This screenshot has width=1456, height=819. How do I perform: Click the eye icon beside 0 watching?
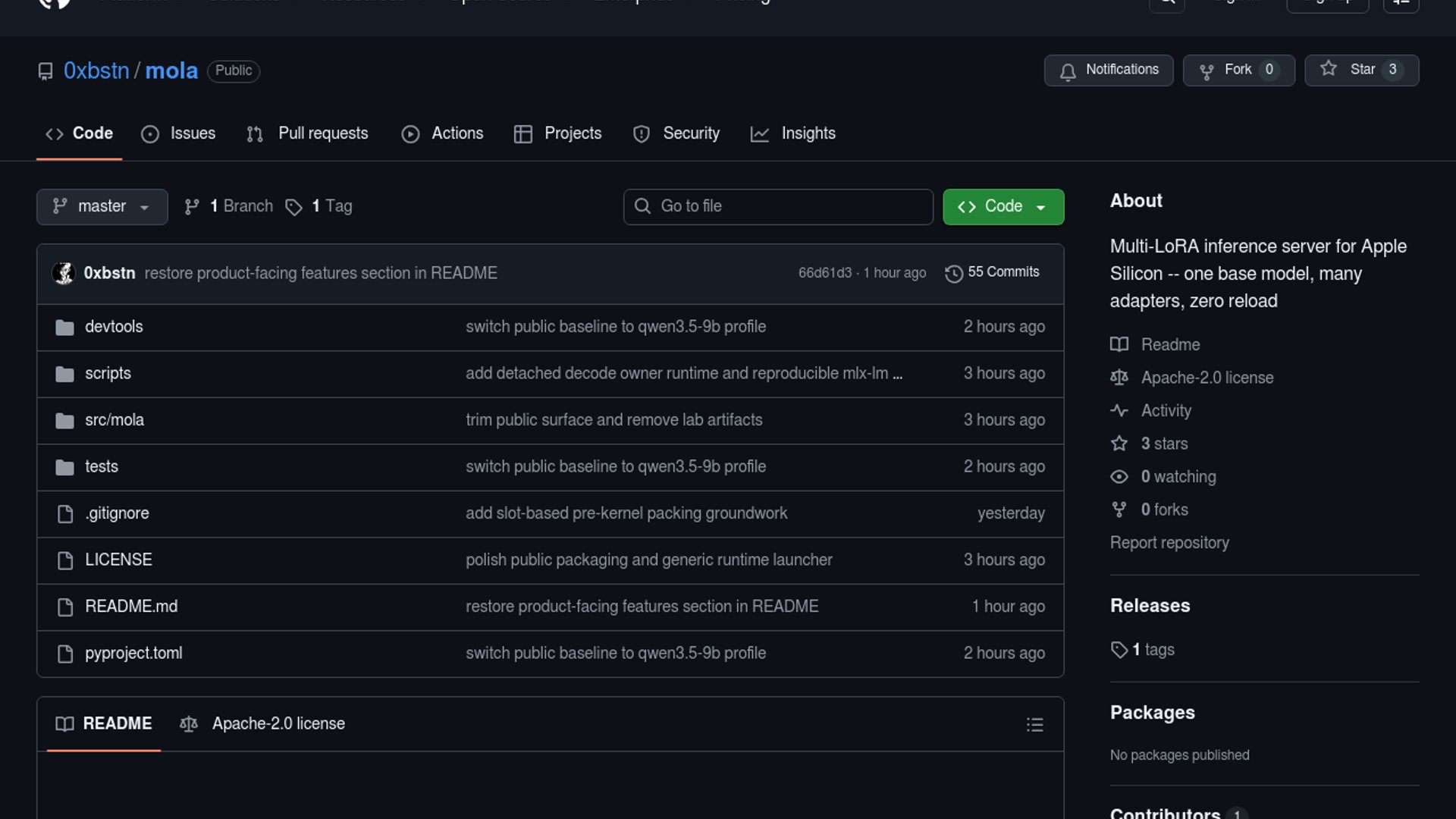(x=1119, y=477)
